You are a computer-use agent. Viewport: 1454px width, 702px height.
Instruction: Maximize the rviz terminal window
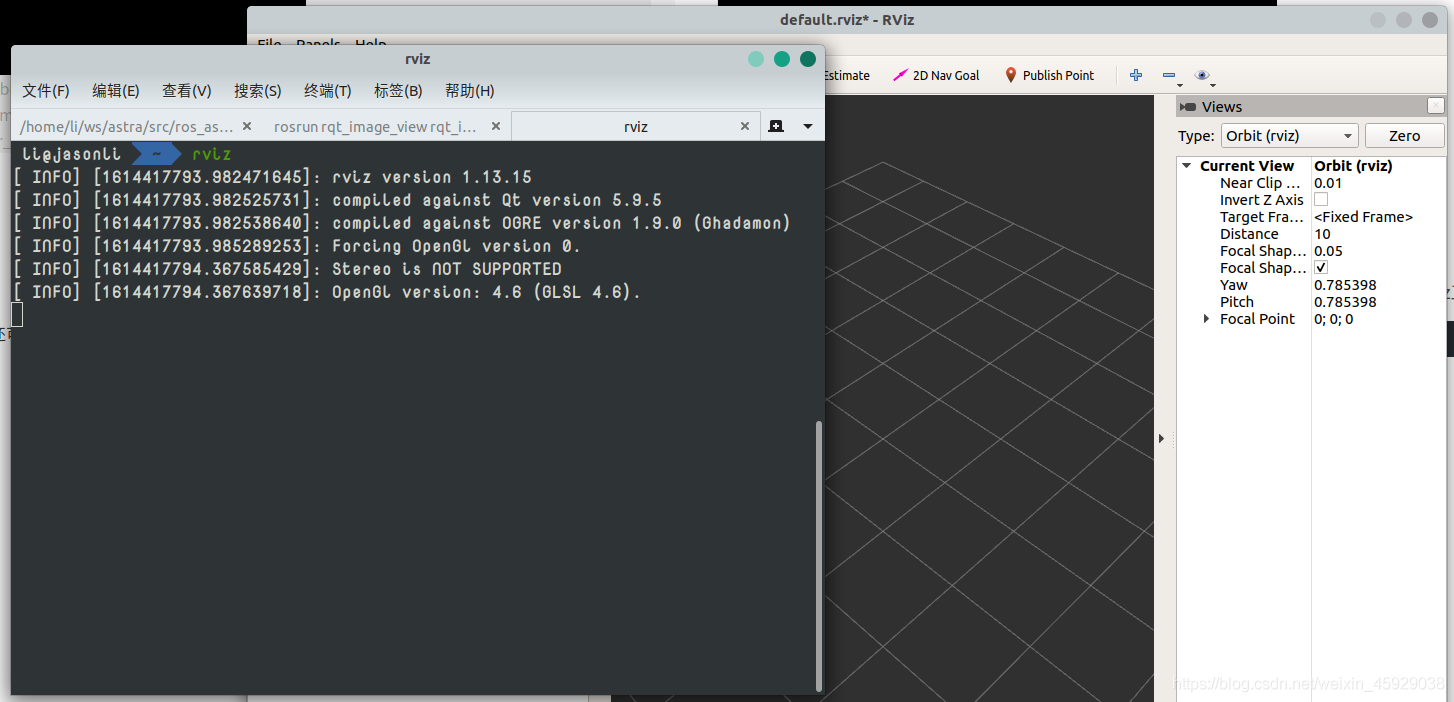click(782, 59)
